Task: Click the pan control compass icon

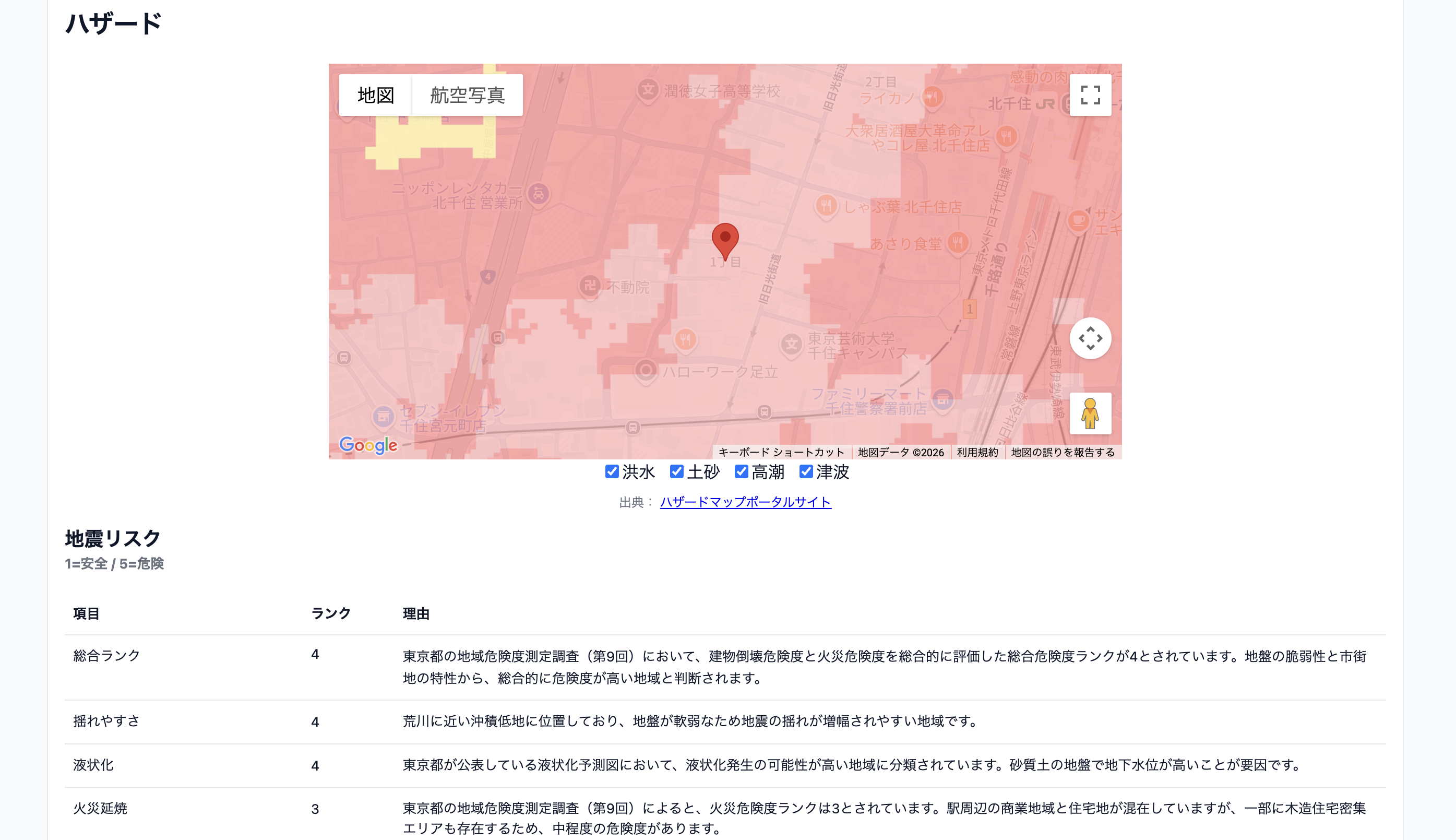Action: click(x=1090, y=339)
